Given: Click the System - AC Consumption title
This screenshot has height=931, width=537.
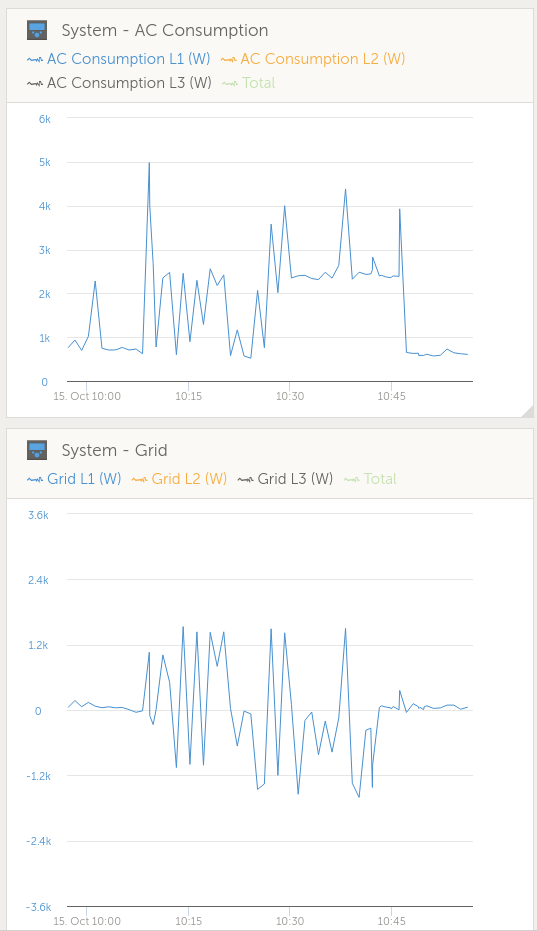Looking at the screenshot, I should pyautogui.click(x=165, y=30).
